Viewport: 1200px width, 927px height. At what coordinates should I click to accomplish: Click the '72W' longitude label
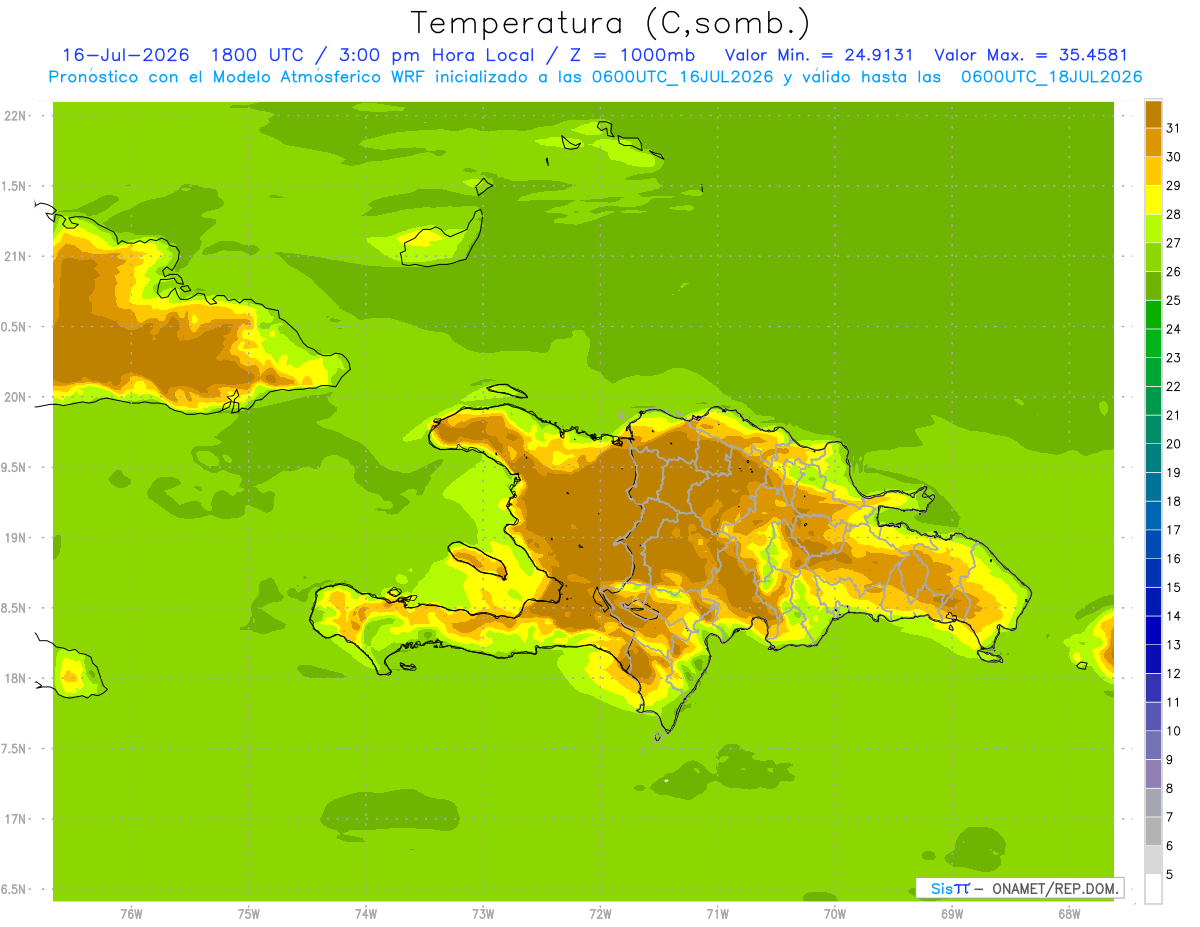point(600,913)
